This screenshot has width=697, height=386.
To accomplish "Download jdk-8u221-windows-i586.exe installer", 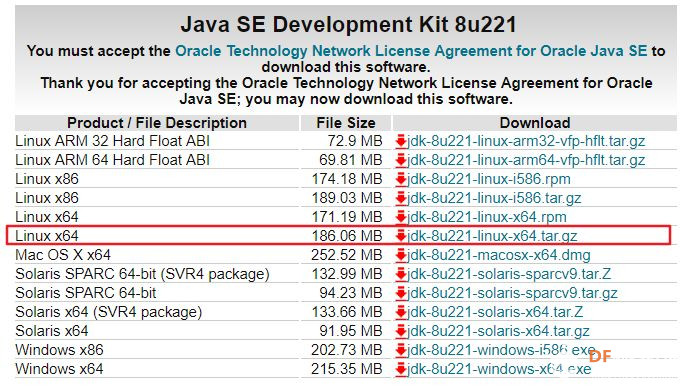I will pos(501,350).
